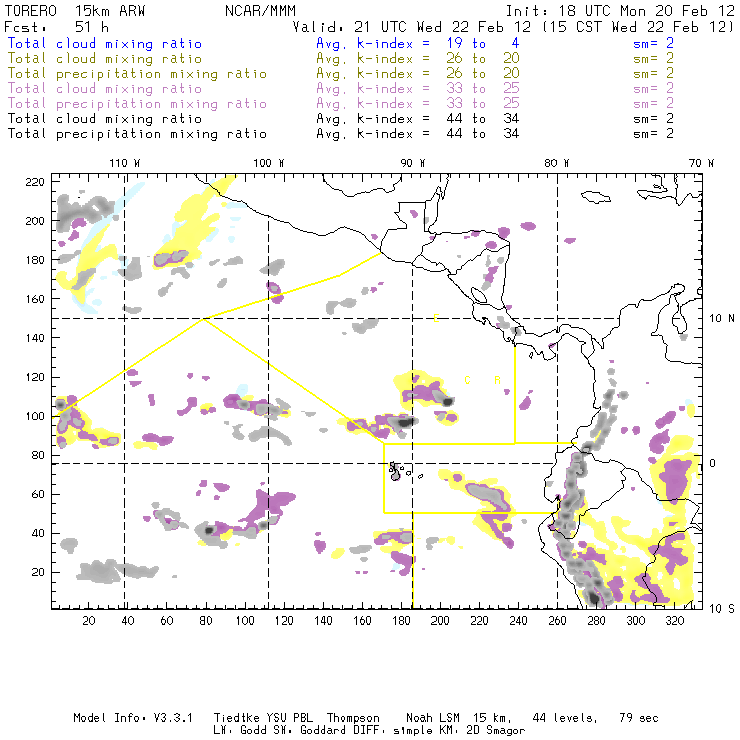Click the "(15 CST Wed 22 Feb 12)" local time text
Viewport: 740px width, 740px height.
[638, 27]
